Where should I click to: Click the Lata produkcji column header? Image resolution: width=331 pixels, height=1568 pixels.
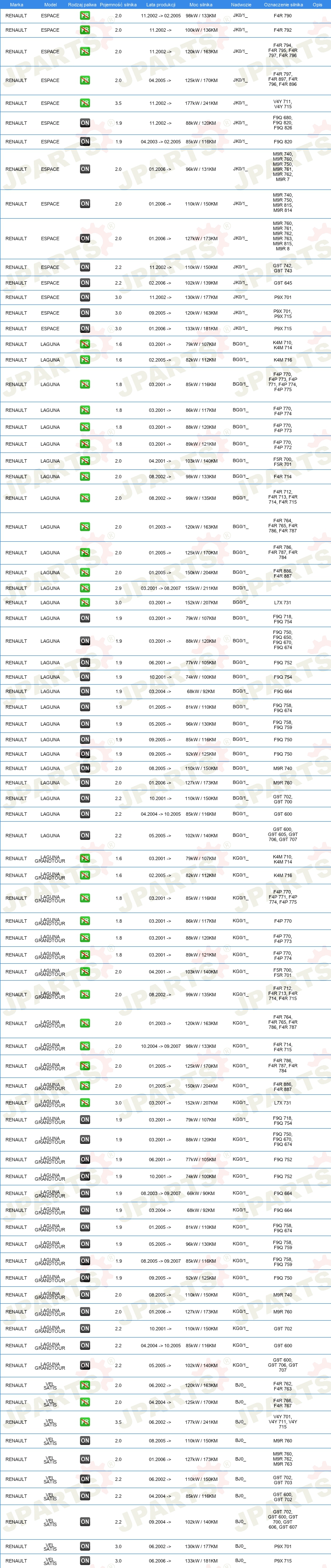(x=161, y=4)
